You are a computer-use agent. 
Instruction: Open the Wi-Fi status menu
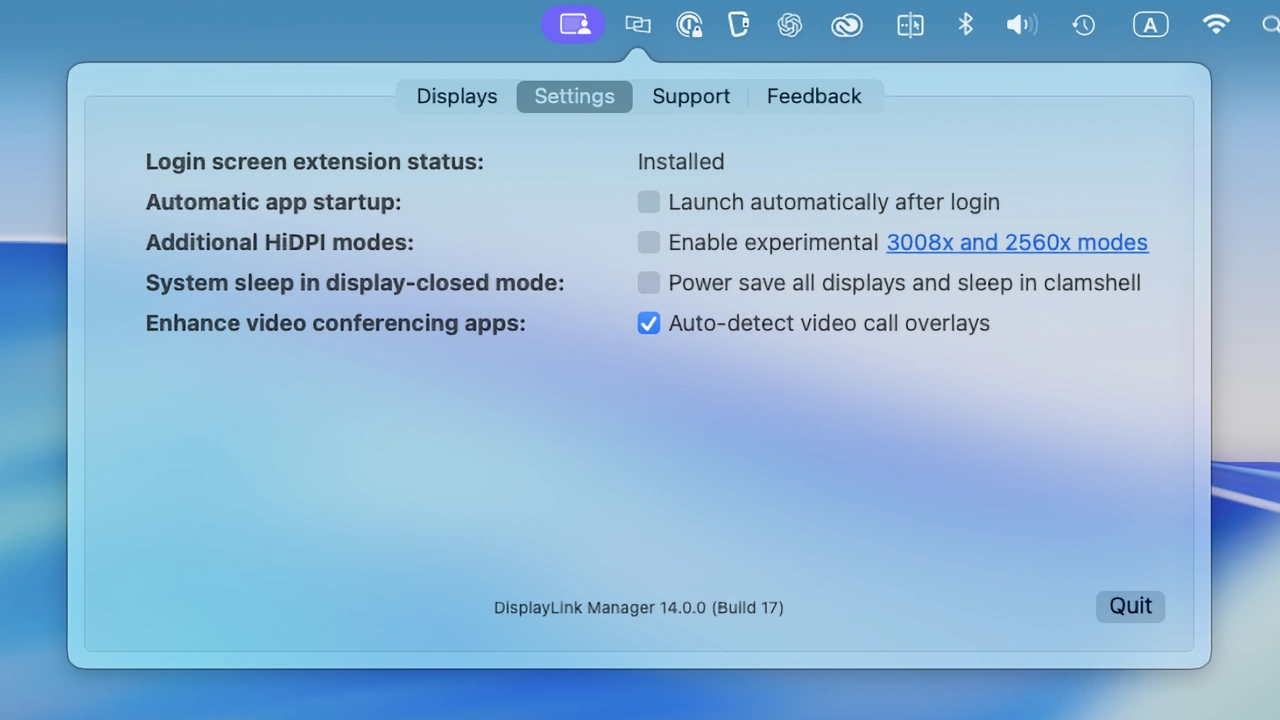(1216, 24)
